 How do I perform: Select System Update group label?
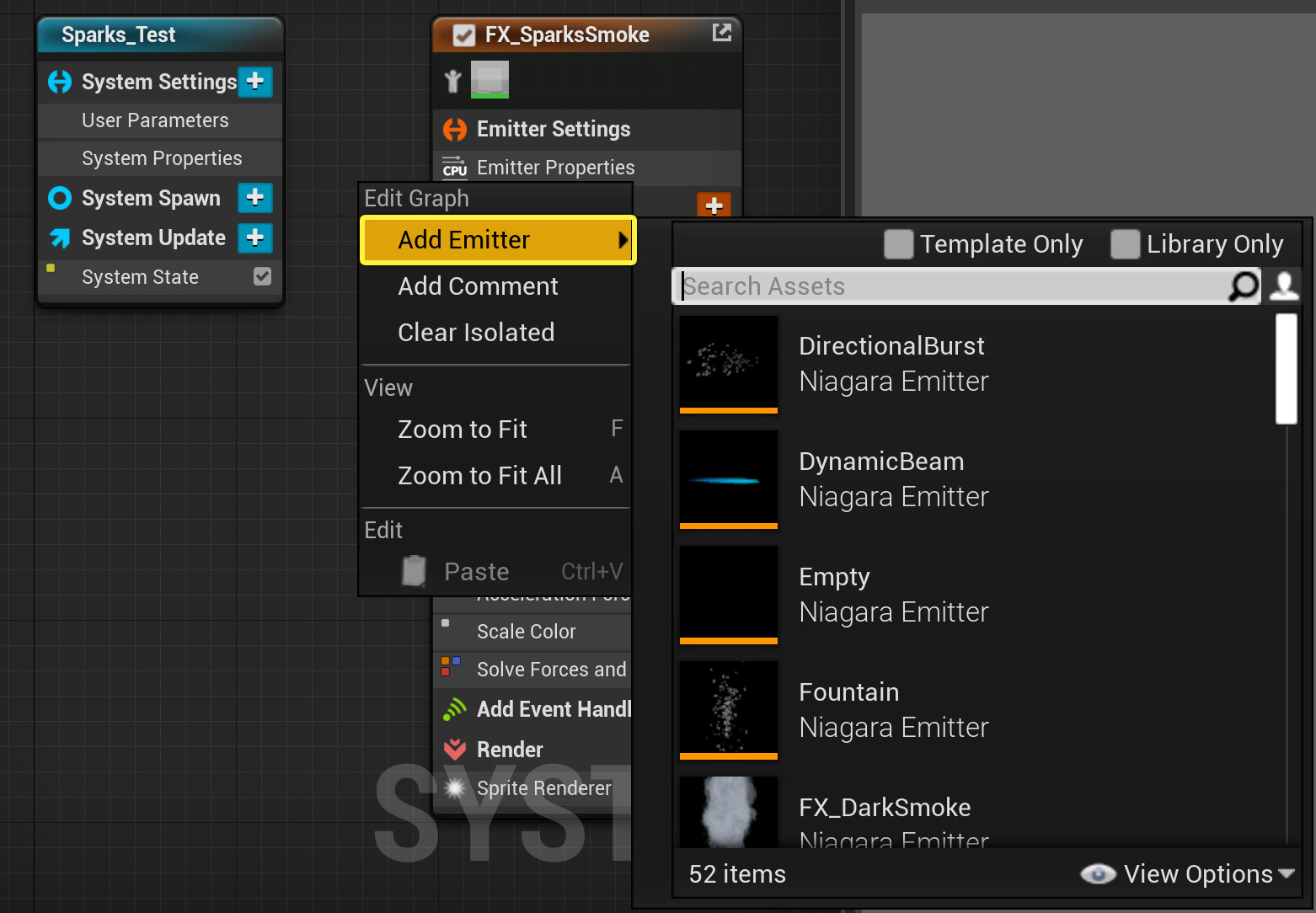(x=153, y=238)
